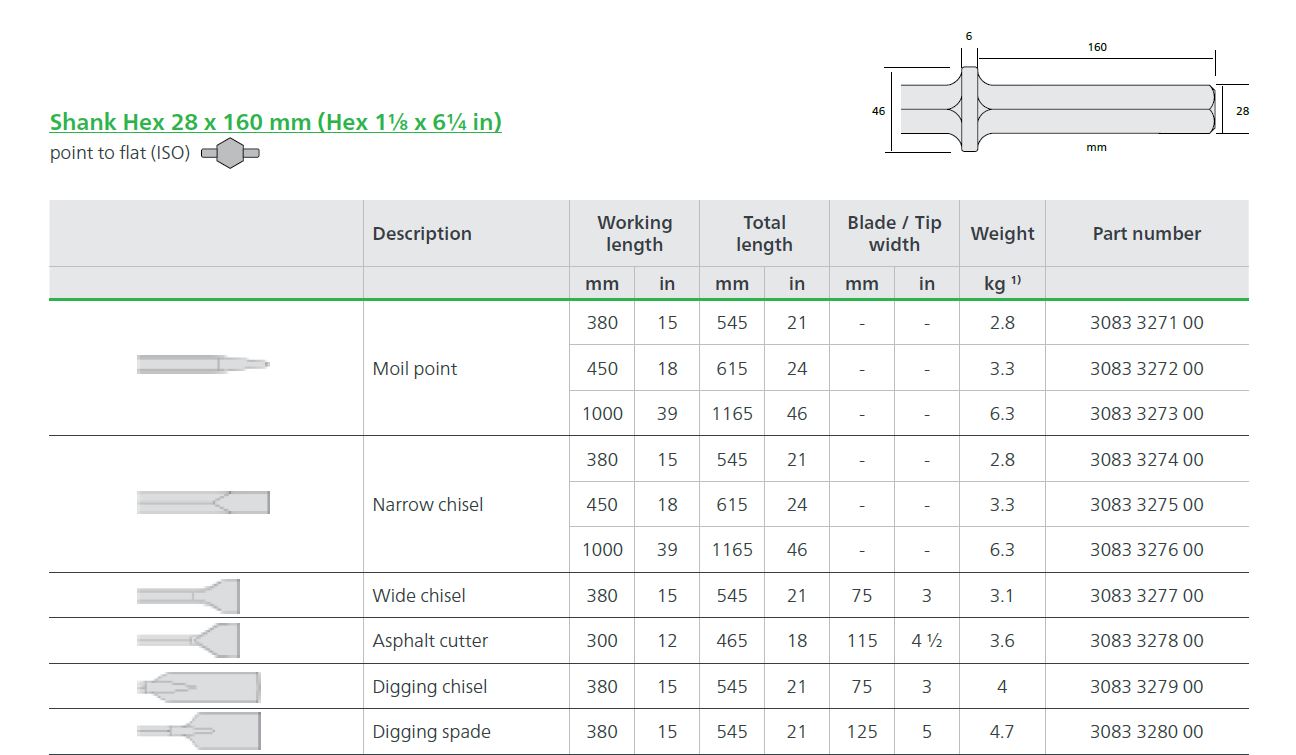This screenshot has height=755, width=1296.
Task: Click the Weight column header
Action: [1002, 233]
